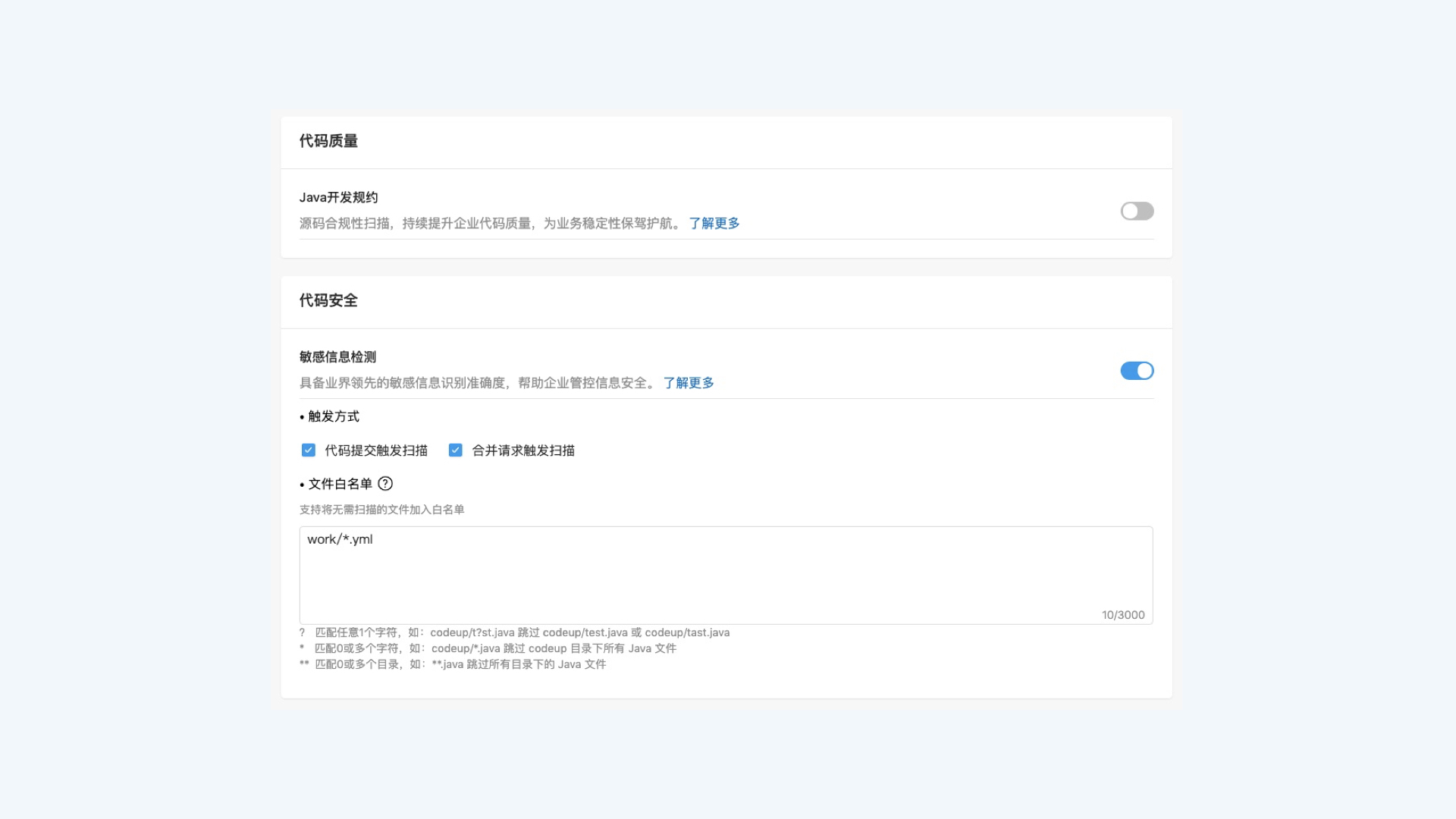Click the 代码提交触发扫描 label text

[376, 450]
